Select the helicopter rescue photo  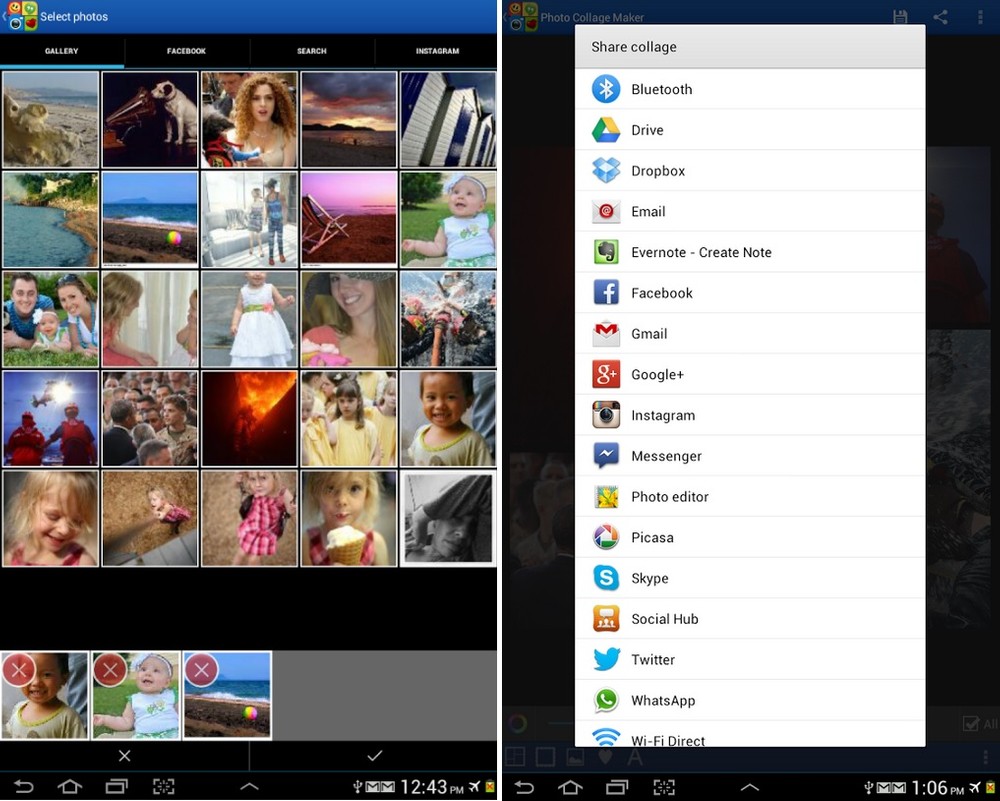point(50,418)
